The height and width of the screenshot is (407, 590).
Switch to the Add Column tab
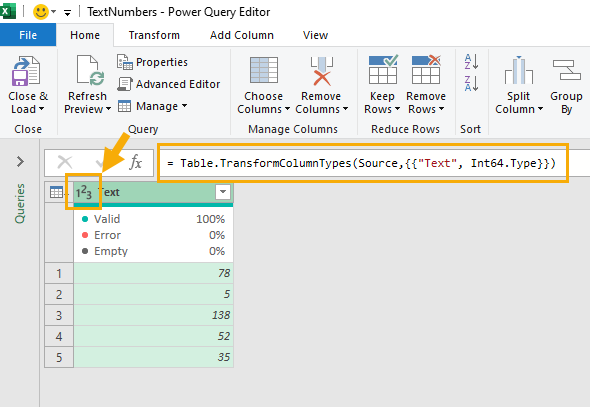[242, 35]
